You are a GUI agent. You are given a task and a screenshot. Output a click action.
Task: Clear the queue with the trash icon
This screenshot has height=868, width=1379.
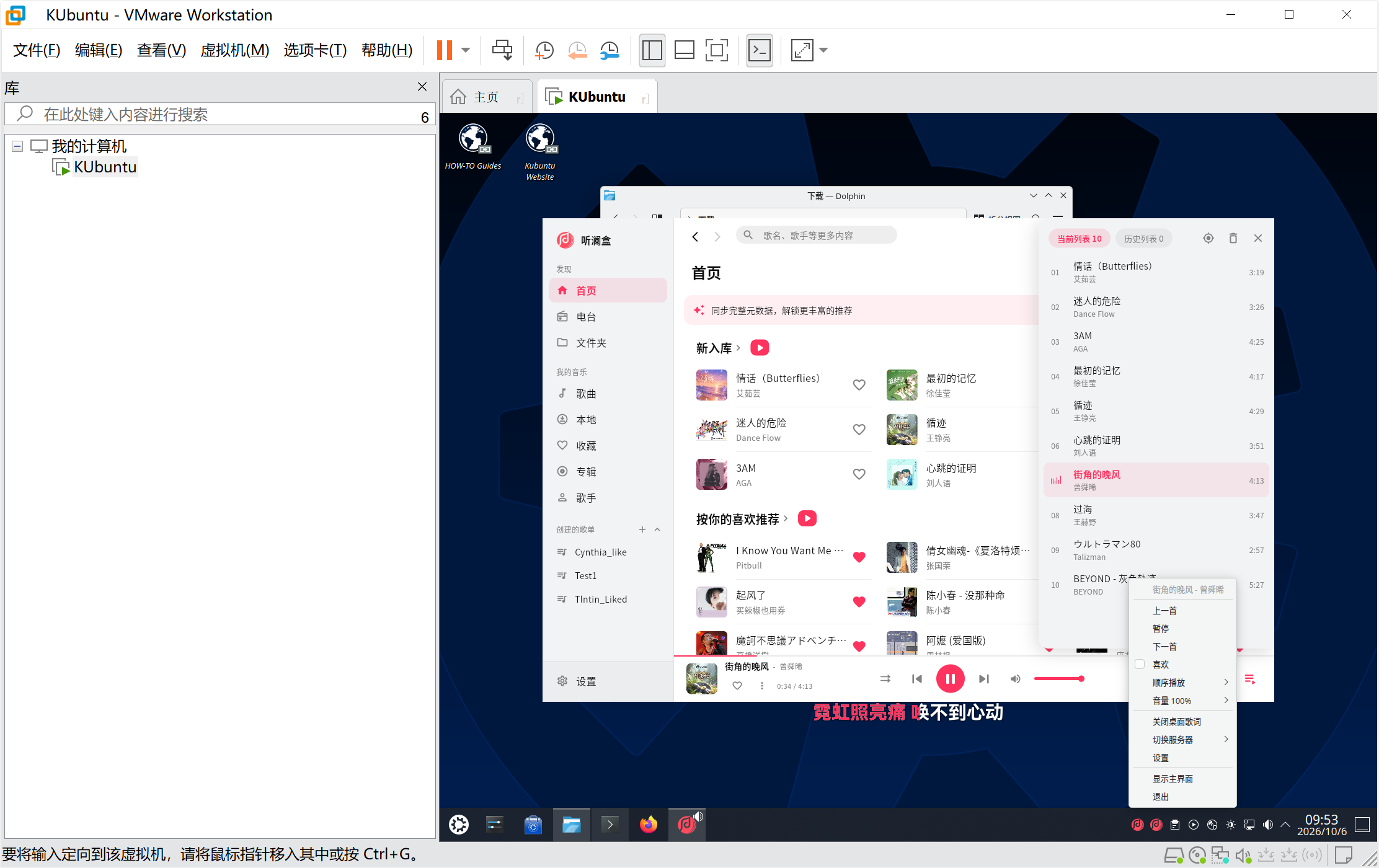tap(1233, 238)
